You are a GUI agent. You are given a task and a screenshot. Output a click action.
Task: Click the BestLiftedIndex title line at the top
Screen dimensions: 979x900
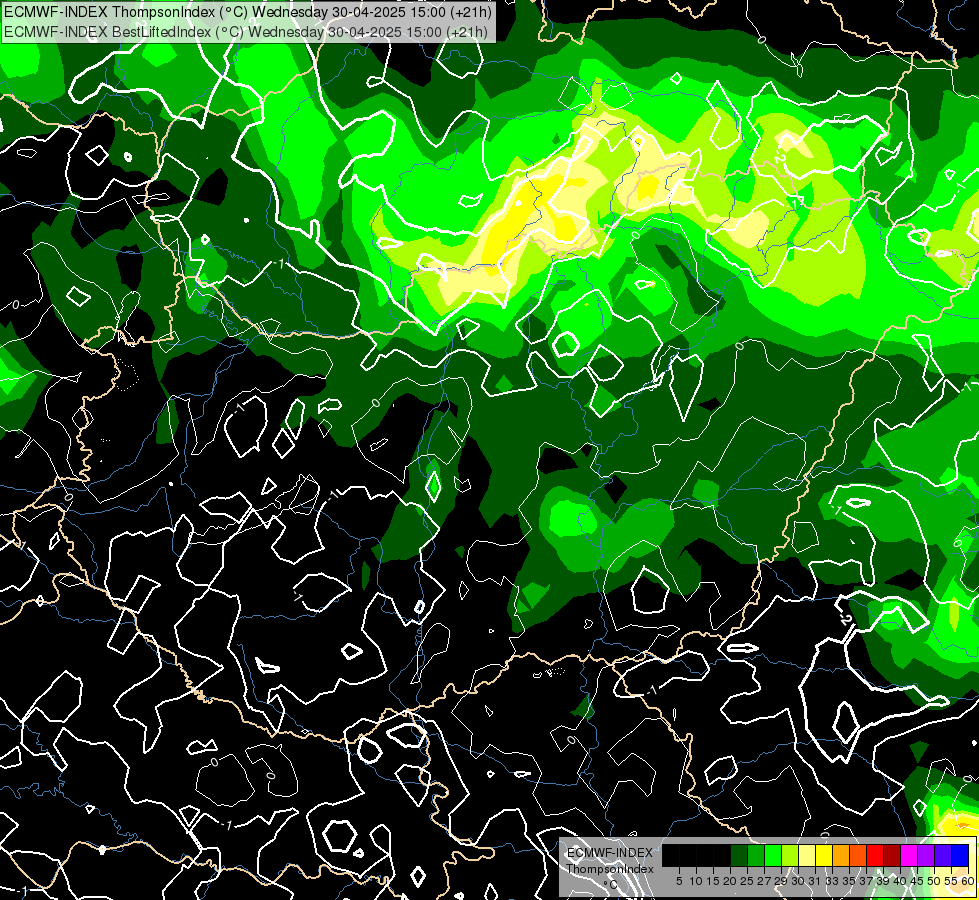coord(245,32)
